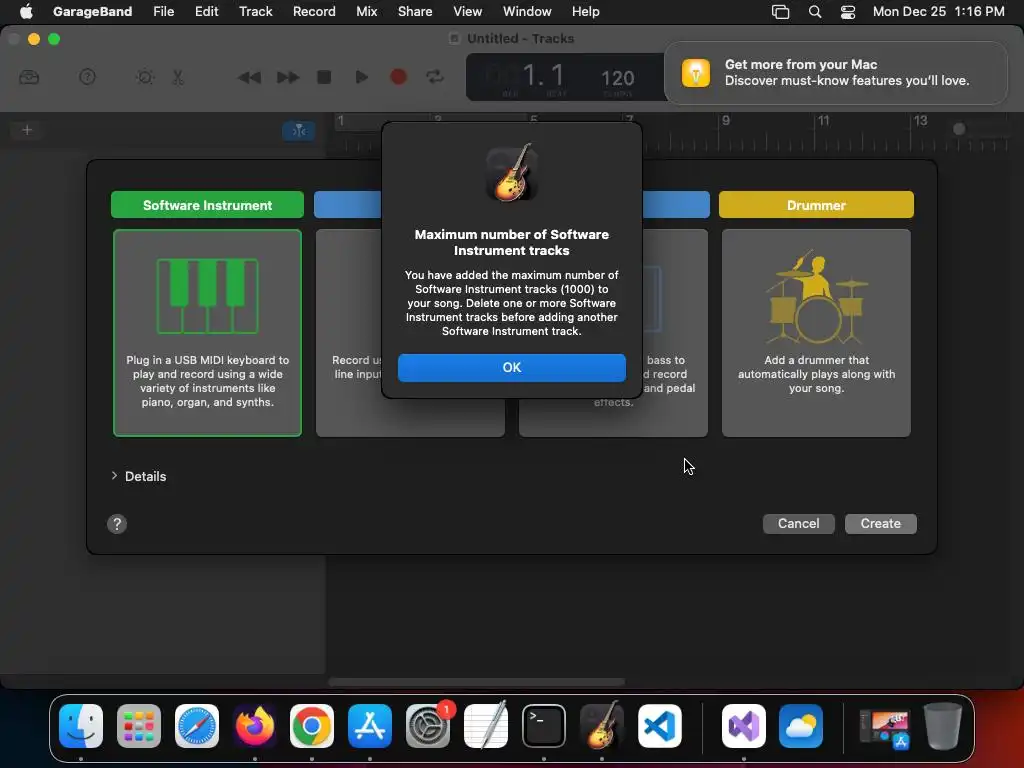
Task: Click the screen mirroring menu bar icon
Action: click(x=780, y=11)
